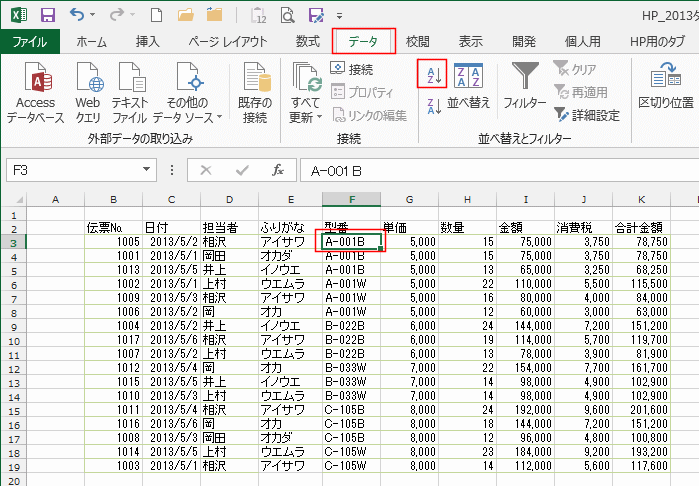The width and height of the screenshot is (699, 486).
Task: Switch to the 数式 ribbon tab
Action: coord(308,42)
